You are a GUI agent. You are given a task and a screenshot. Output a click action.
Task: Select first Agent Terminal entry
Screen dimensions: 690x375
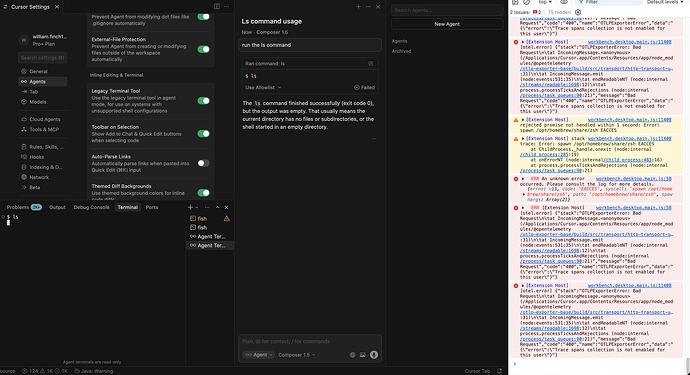click(210, 237)
